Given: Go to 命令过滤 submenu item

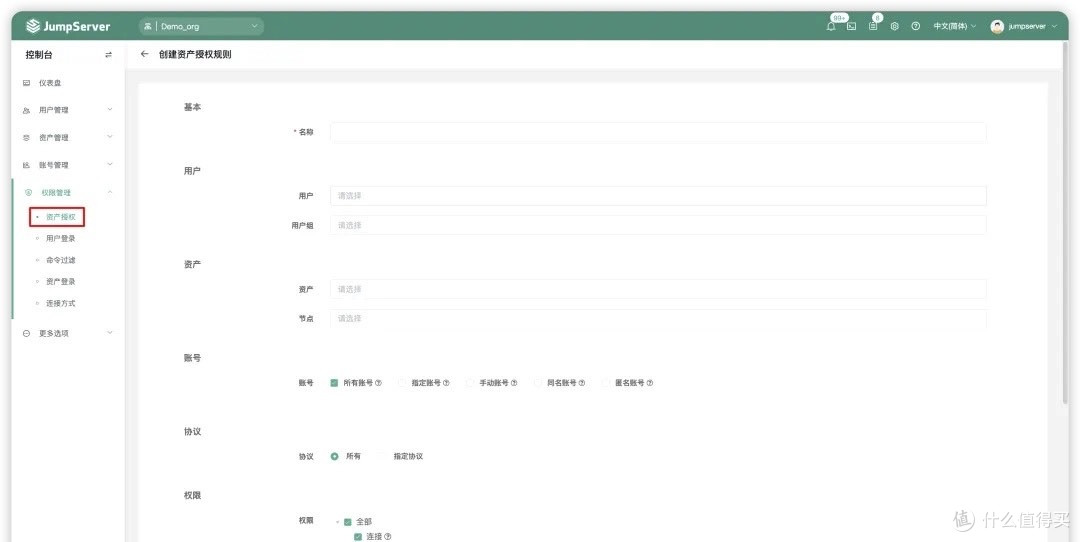Looking at the screenshot, I should click(61, 260).
